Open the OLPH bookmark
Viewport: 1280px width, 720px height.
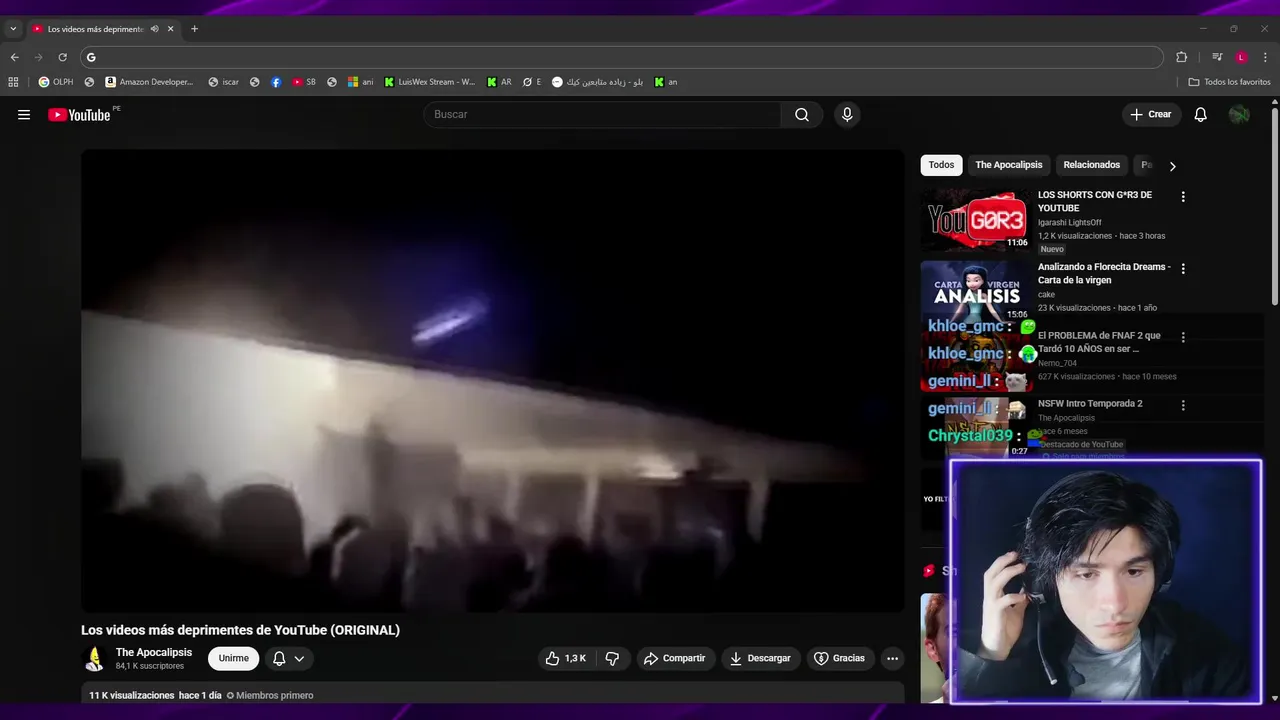(x=56, y=82)
